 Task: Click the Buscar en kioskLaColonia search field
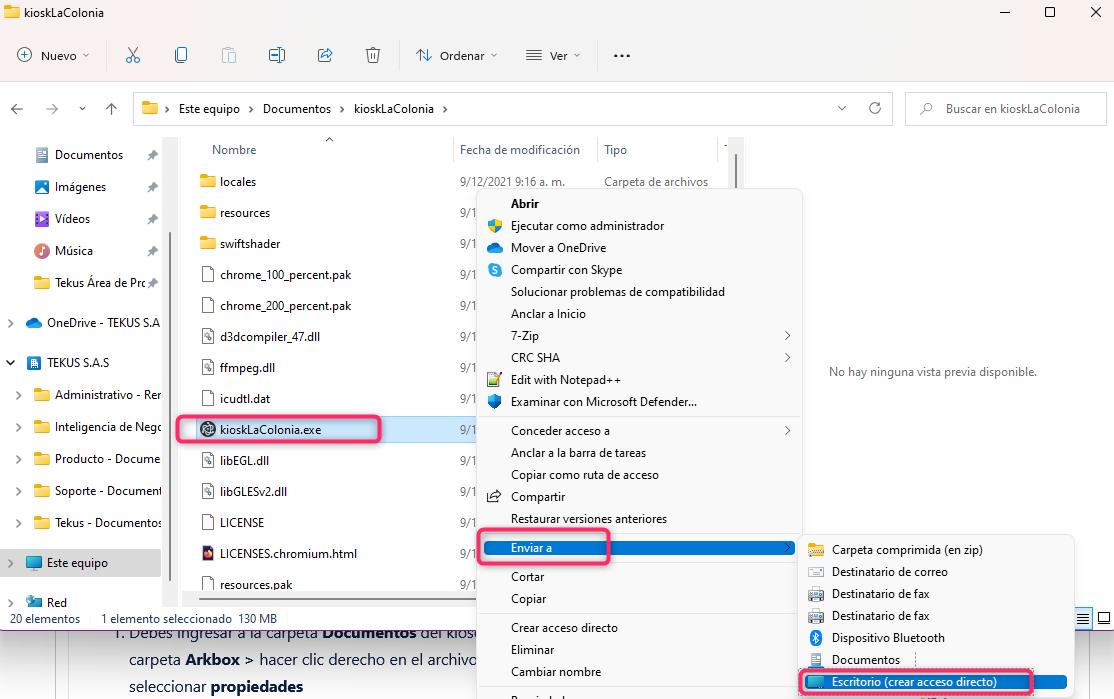(x=1012, y=109)
